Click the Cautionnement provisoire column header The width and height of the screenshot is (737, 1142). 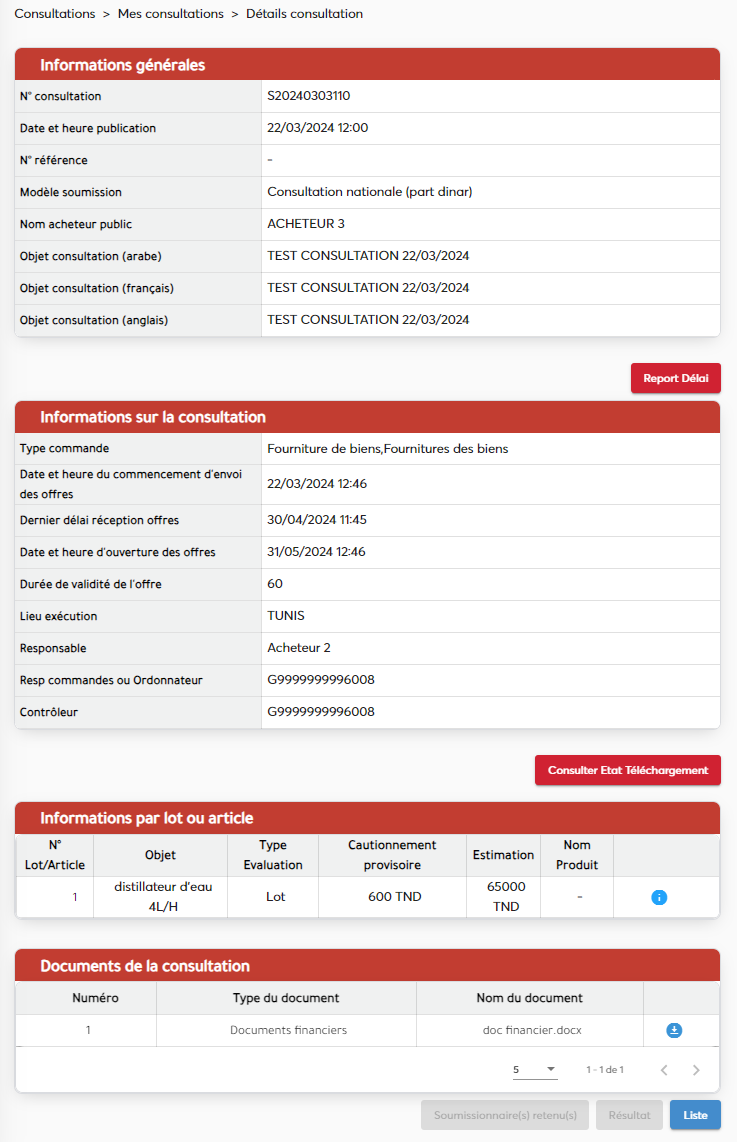tap(392, 855)
